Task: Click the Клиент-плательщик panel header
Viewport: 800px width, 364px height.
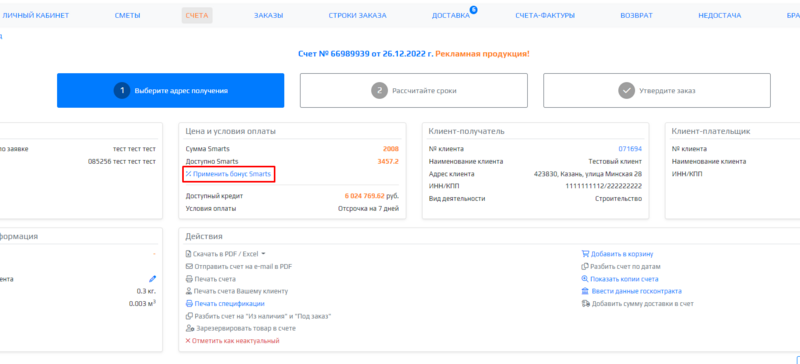Action: 711,132
